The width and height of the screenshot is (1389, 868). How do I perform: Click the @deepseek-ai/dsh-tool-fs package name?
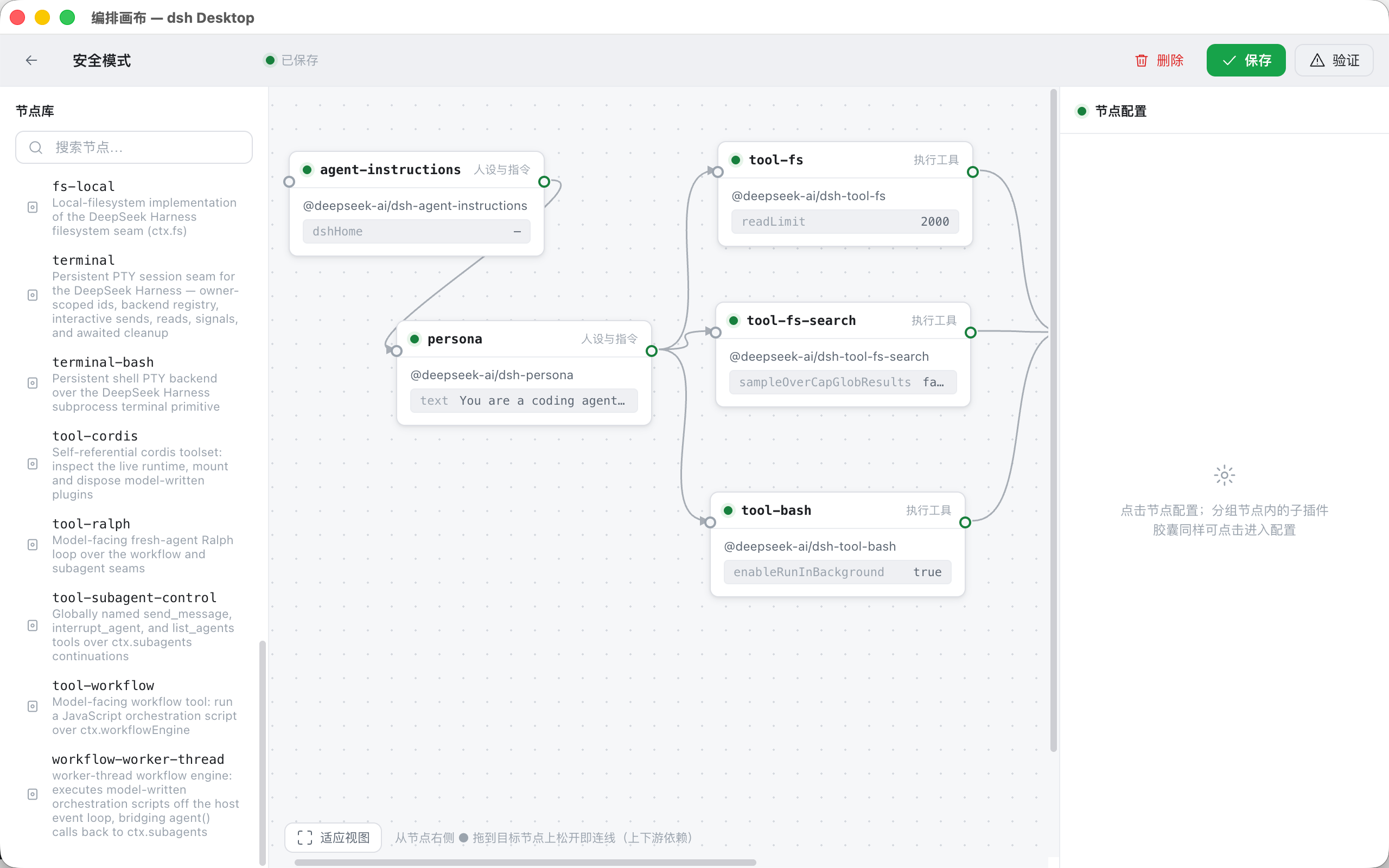(x=809, y=196)
